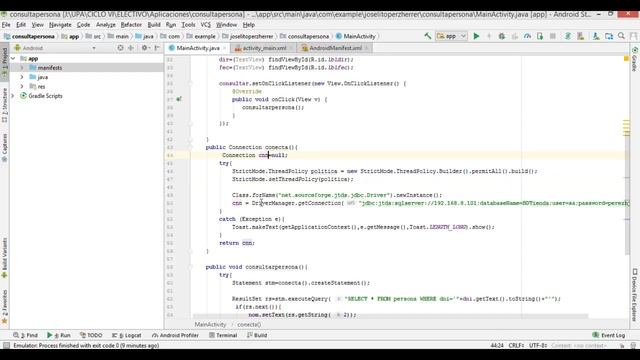The height and width of the screenshot is (360, 640).
Task: Expand the Gradle Scripts node arrow
Action: pos(13,96)
